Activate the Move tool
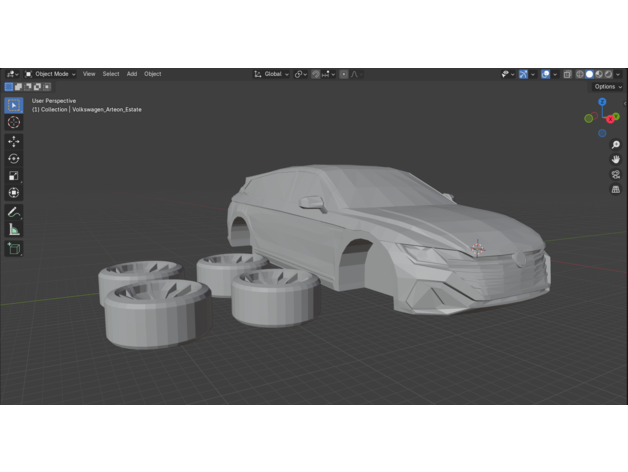 14,142
